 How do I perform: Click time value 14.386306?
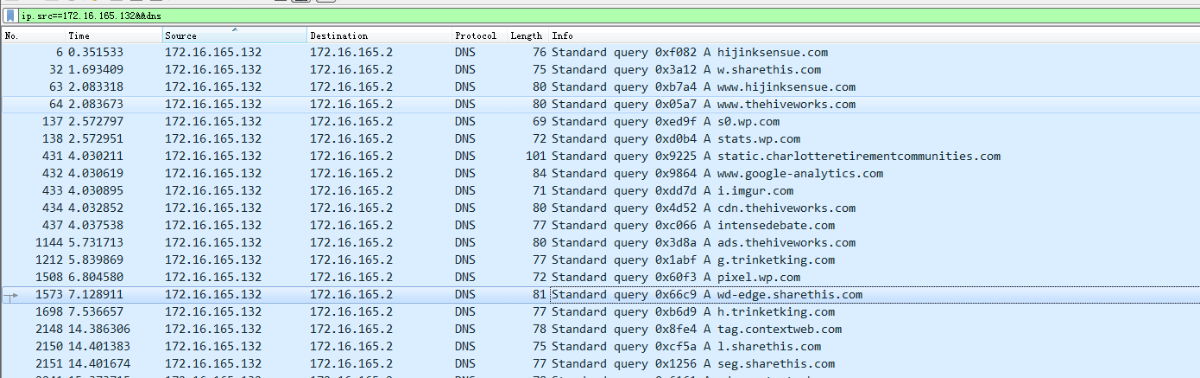pos(99,329)
